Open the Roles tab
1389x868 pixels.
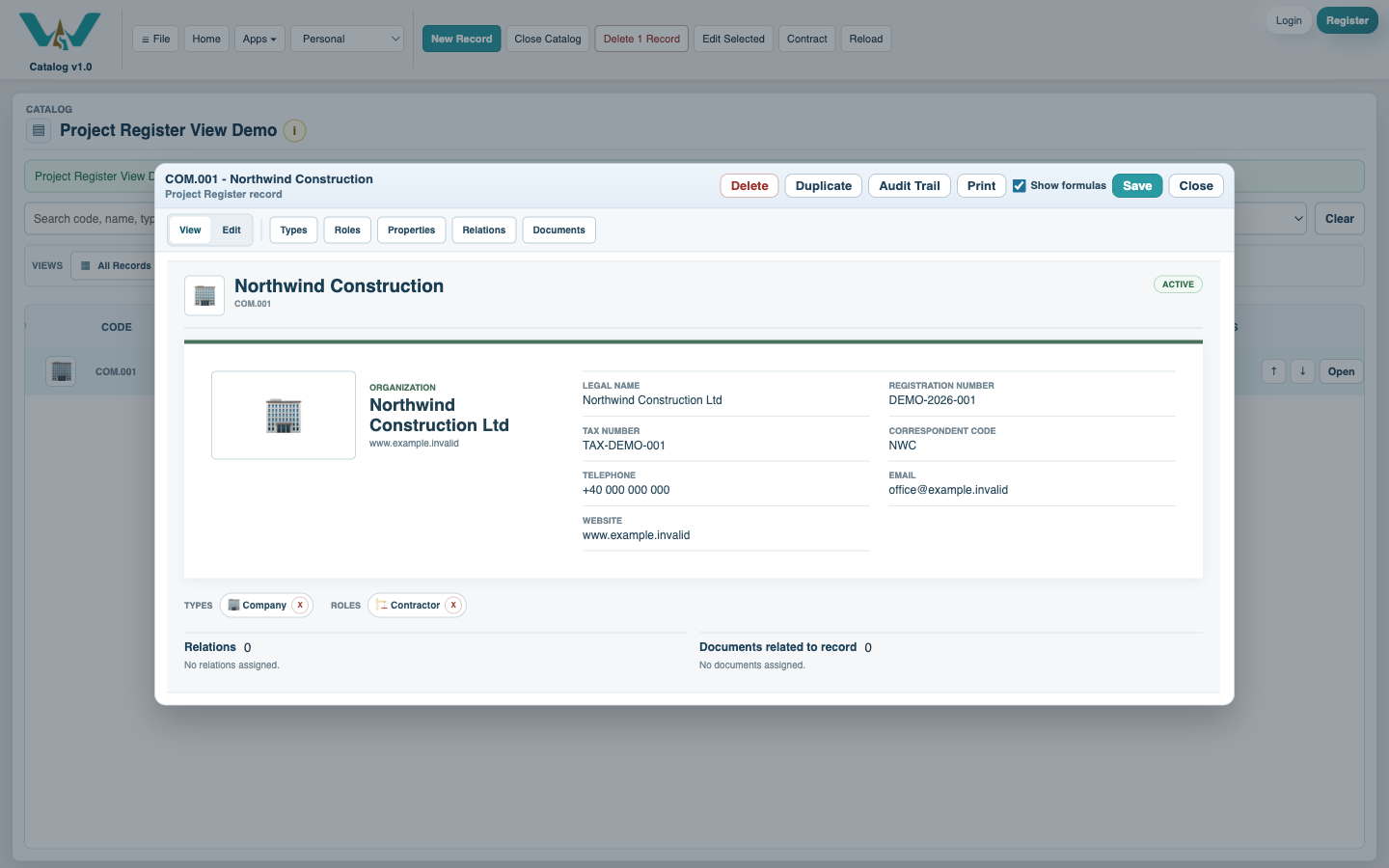click(x=347, y=230)
